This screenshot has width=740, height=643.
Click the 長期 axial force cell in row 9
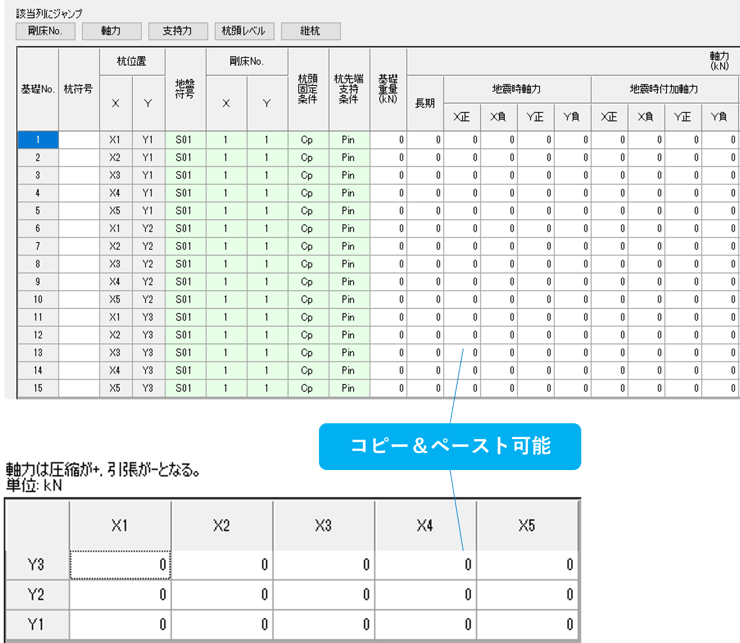click(425, 282)
